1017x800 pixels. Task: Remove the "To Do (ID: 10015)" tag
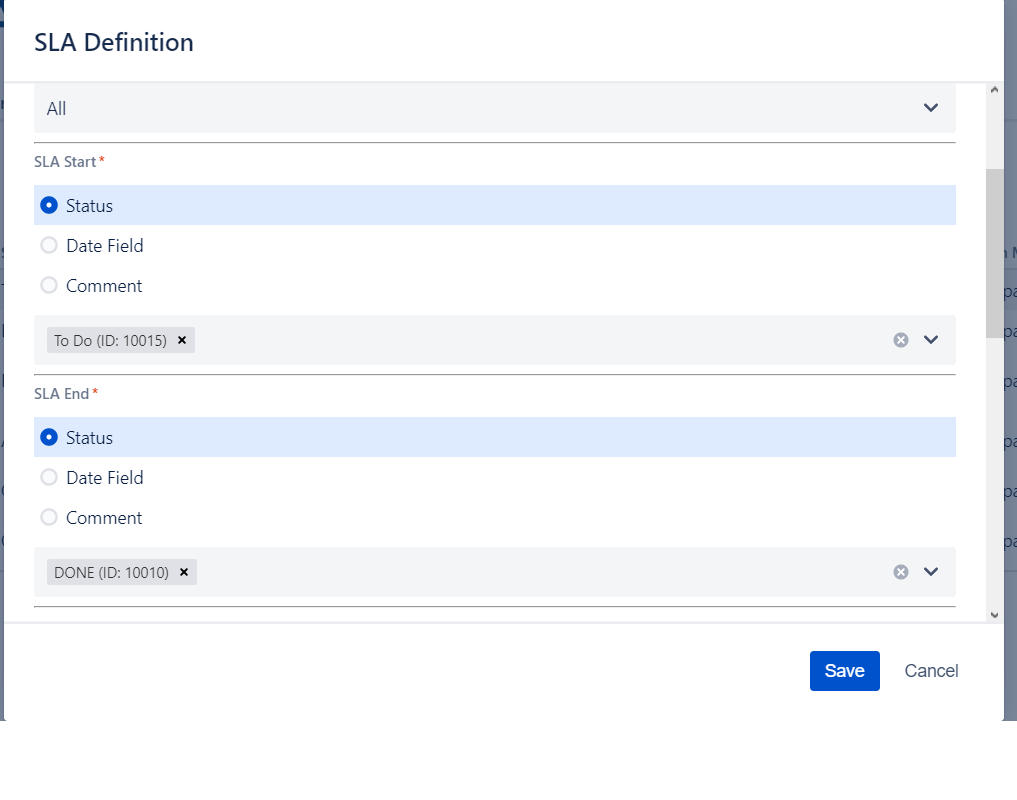(182, 340)
